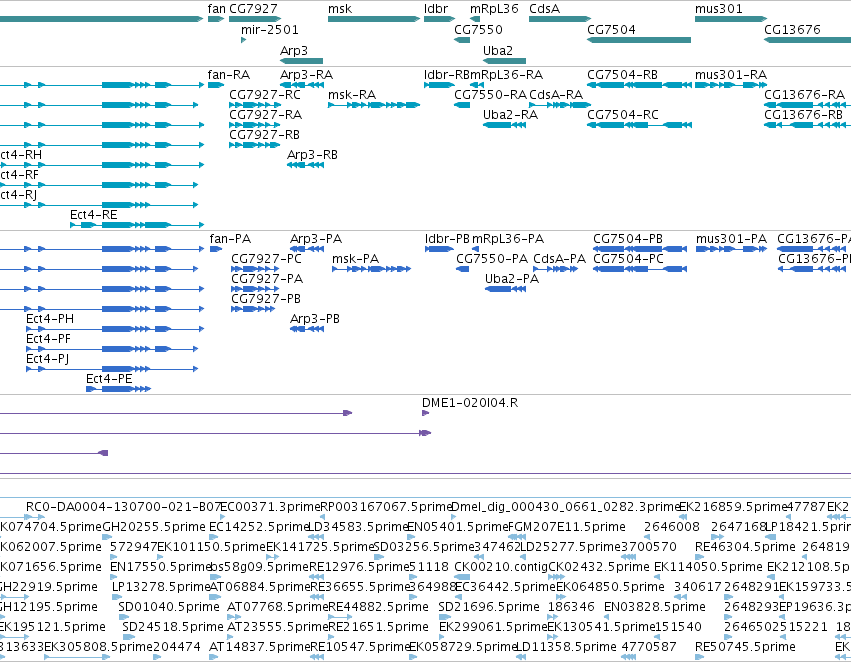This screenshot has width=851, height=662.
Task: Open EST FGM207E11.5prime
Action: [567, 527]
